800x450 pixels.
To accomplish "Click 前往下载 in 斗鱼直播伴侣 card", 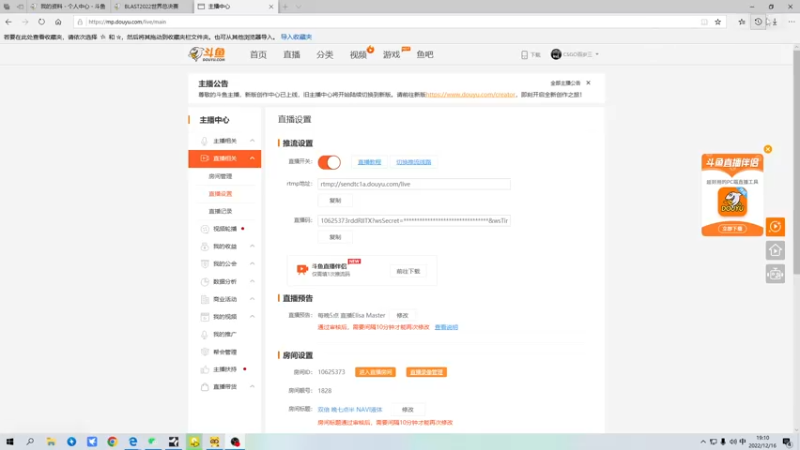I will pyautogui.click(x=408, y=271).
